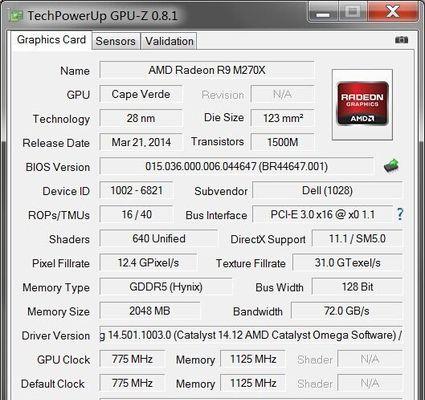
Task: Click the Driver Version field
Action: (251, 335)
